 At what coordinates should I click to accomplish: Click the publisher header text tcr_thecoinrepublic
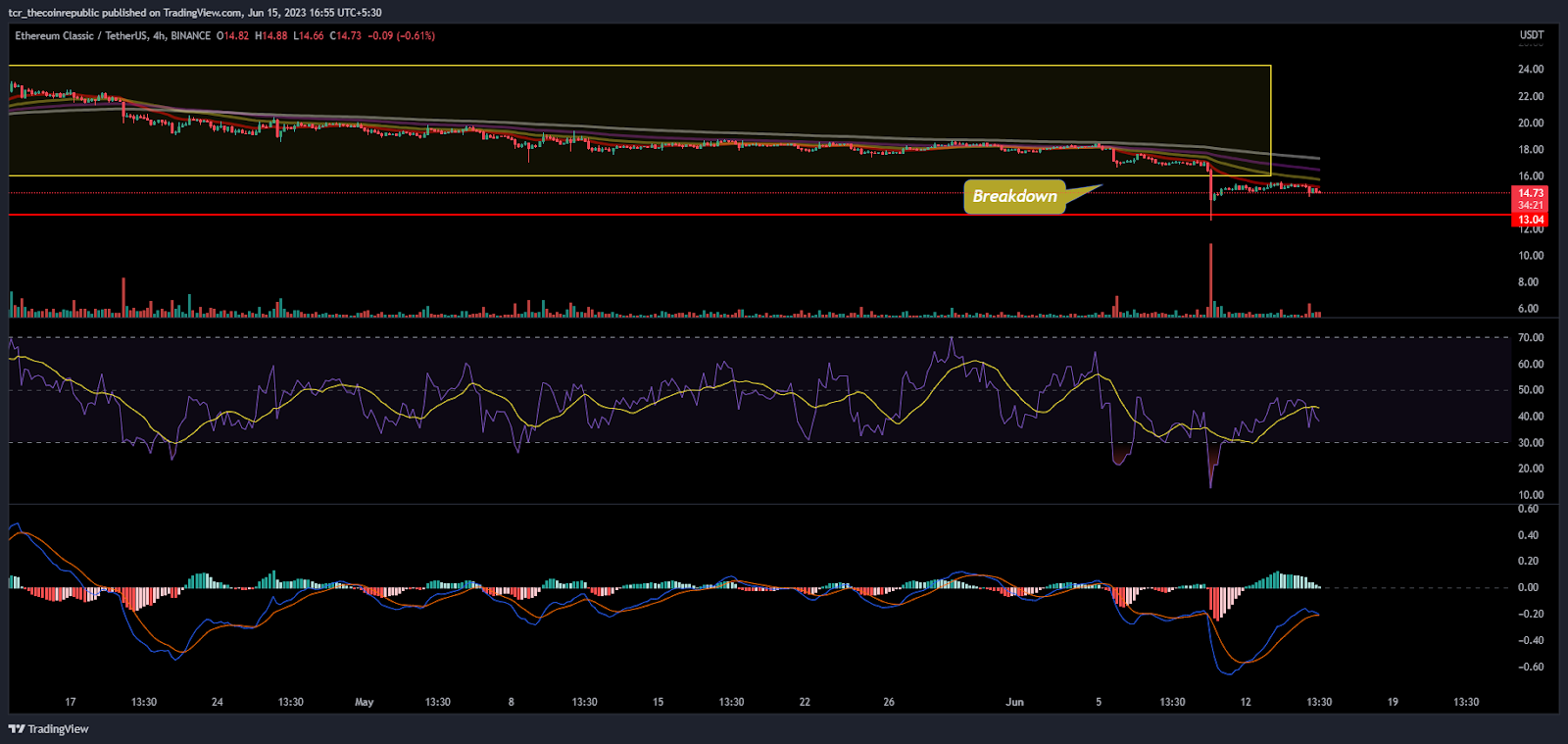tap(55, 13)
